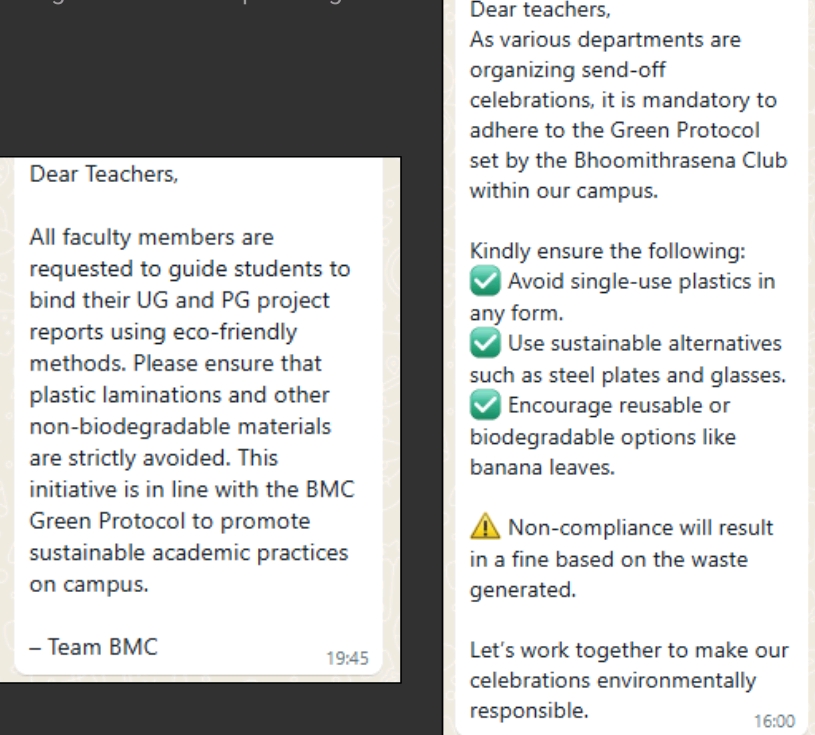Screen dimensions: 815x735
Task: Click the 16:00 timestamp on the right message
Action: click(x=774, y=721)
